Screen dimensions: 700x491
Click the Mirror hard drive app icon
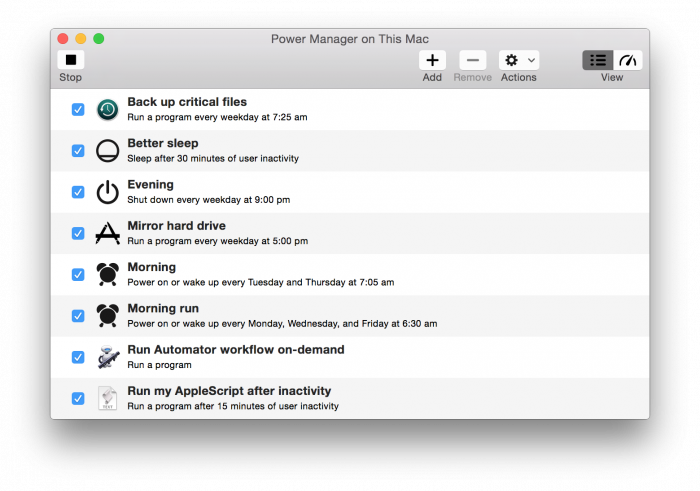click(107, 233)
